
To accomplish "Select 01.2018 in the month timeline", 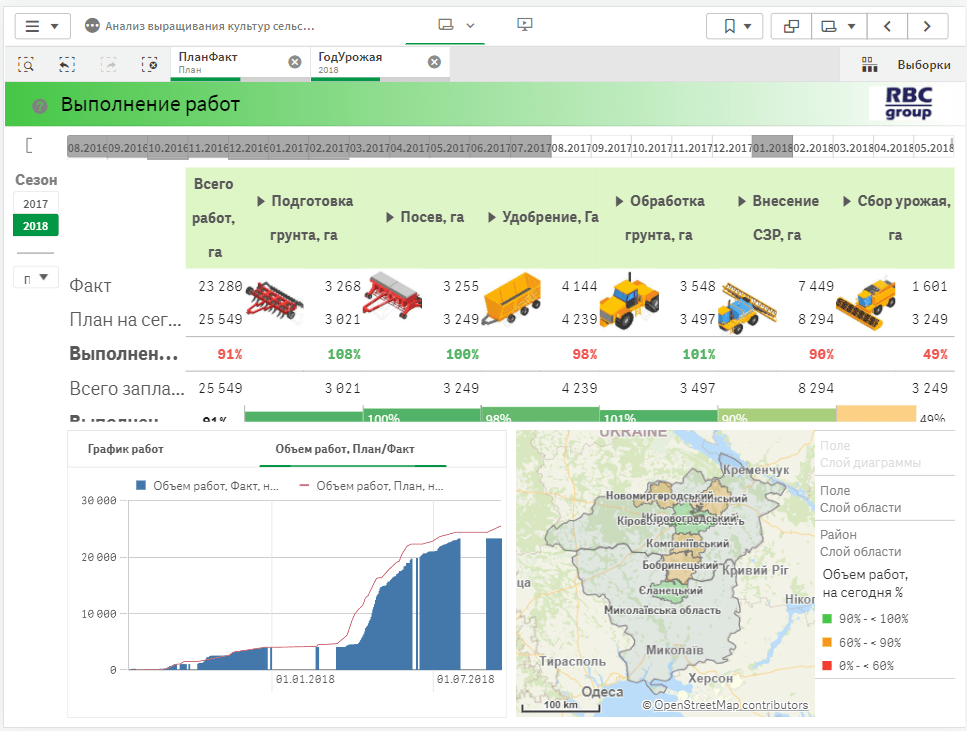I will (772, 147).
